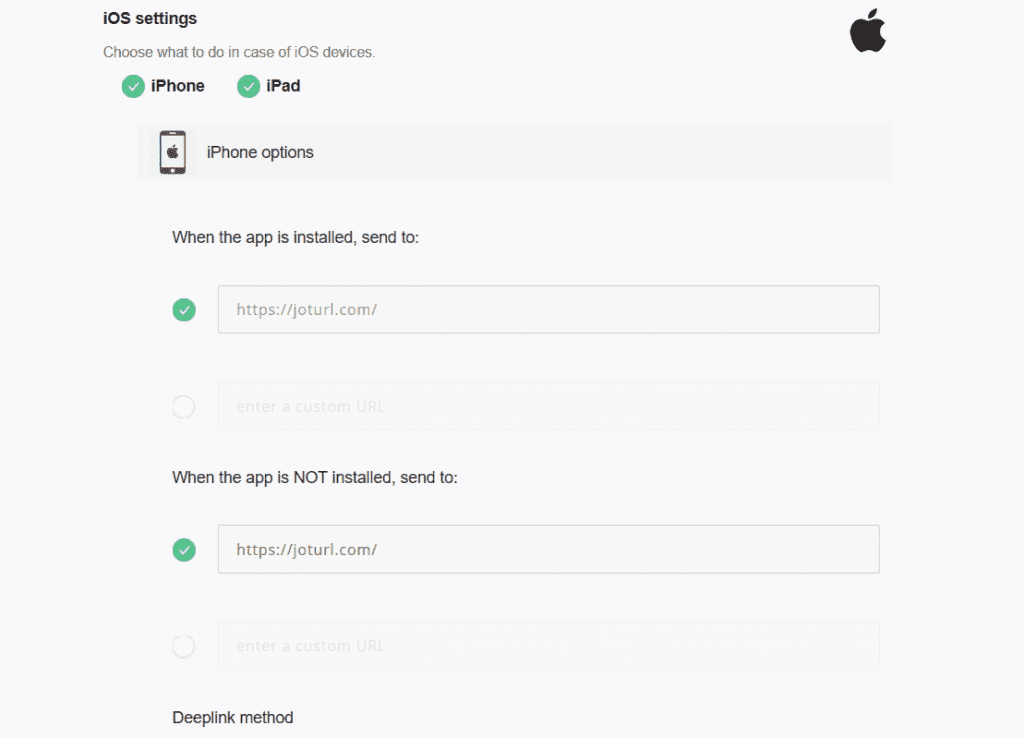This screenshot has width=1024, height=738.
Task: Click the iPhone label text
Action: pyautogui.click(x=178, y=86)
